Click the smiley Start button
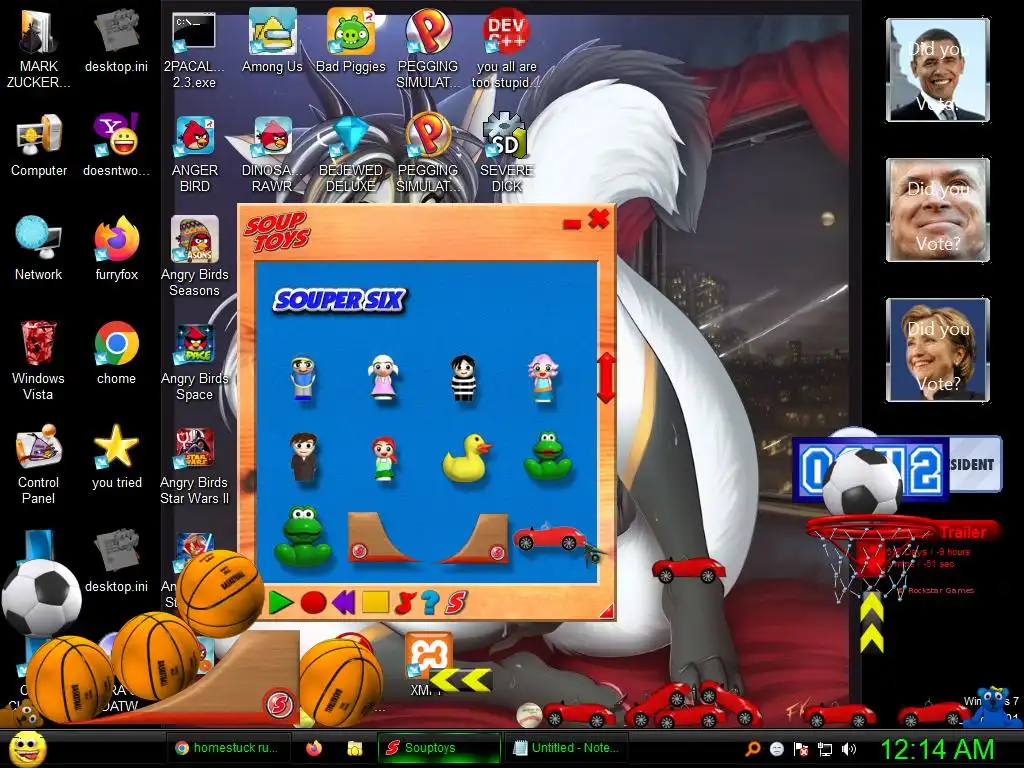 click(27, 749)
